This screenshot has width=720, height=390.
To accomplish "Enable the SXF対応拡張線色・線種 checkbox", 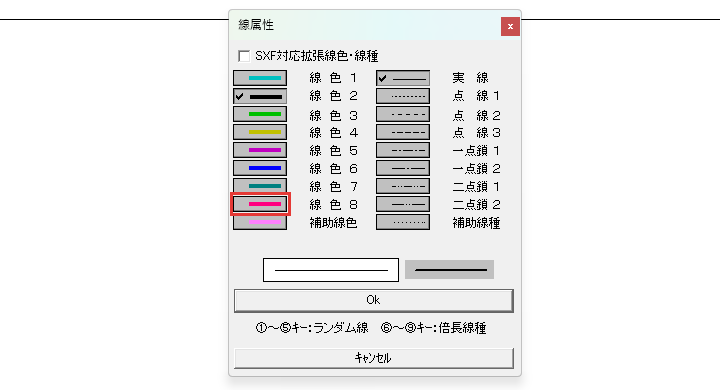I will click(x=244, y=56).
